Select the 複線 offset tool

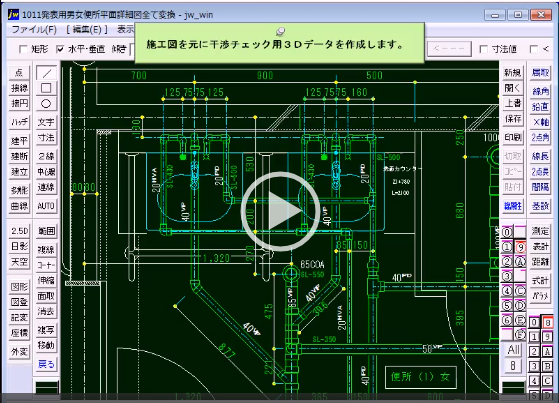46,250
